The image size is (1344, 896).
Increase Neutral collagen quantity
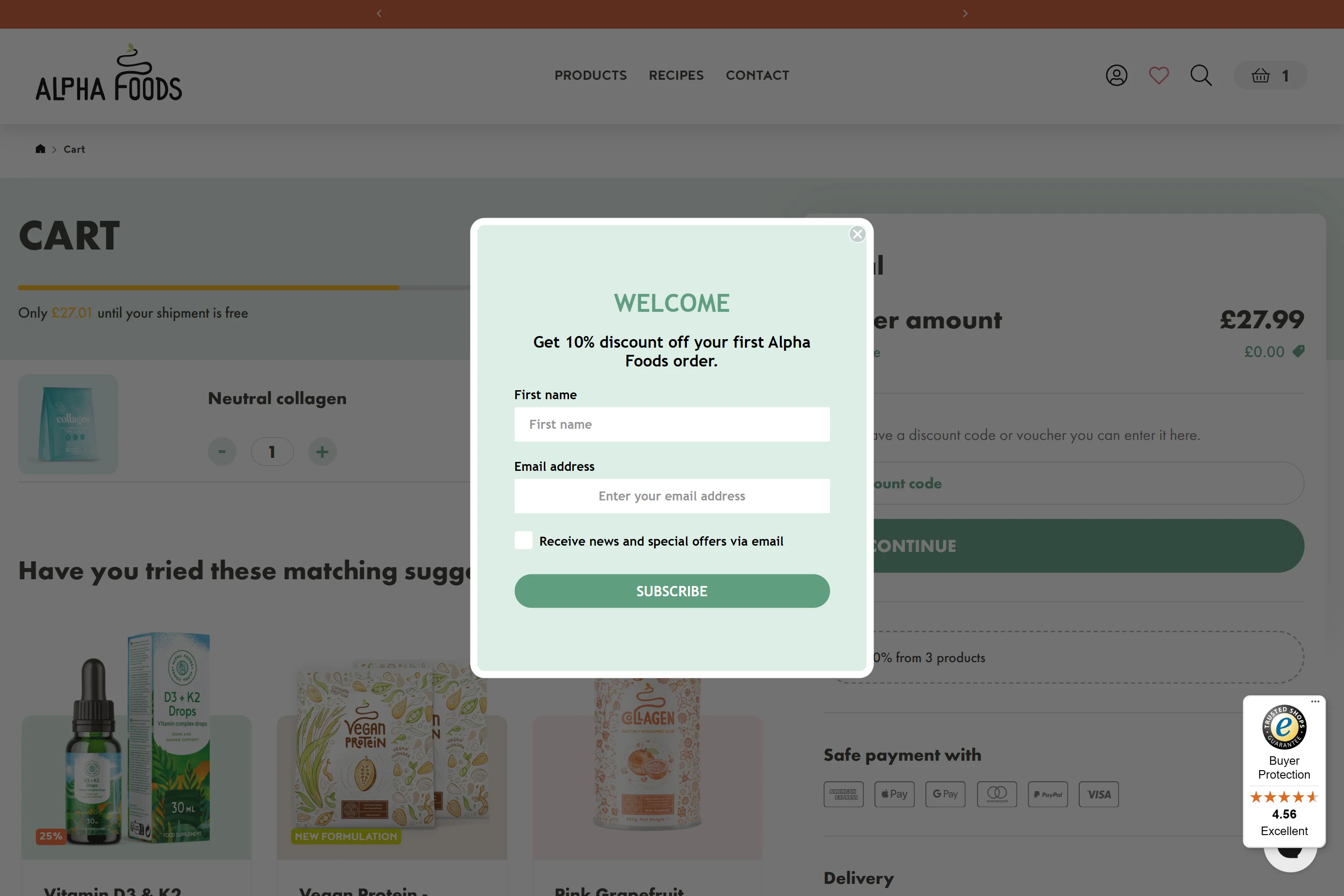pyautogui.click(x=322, y=452)
